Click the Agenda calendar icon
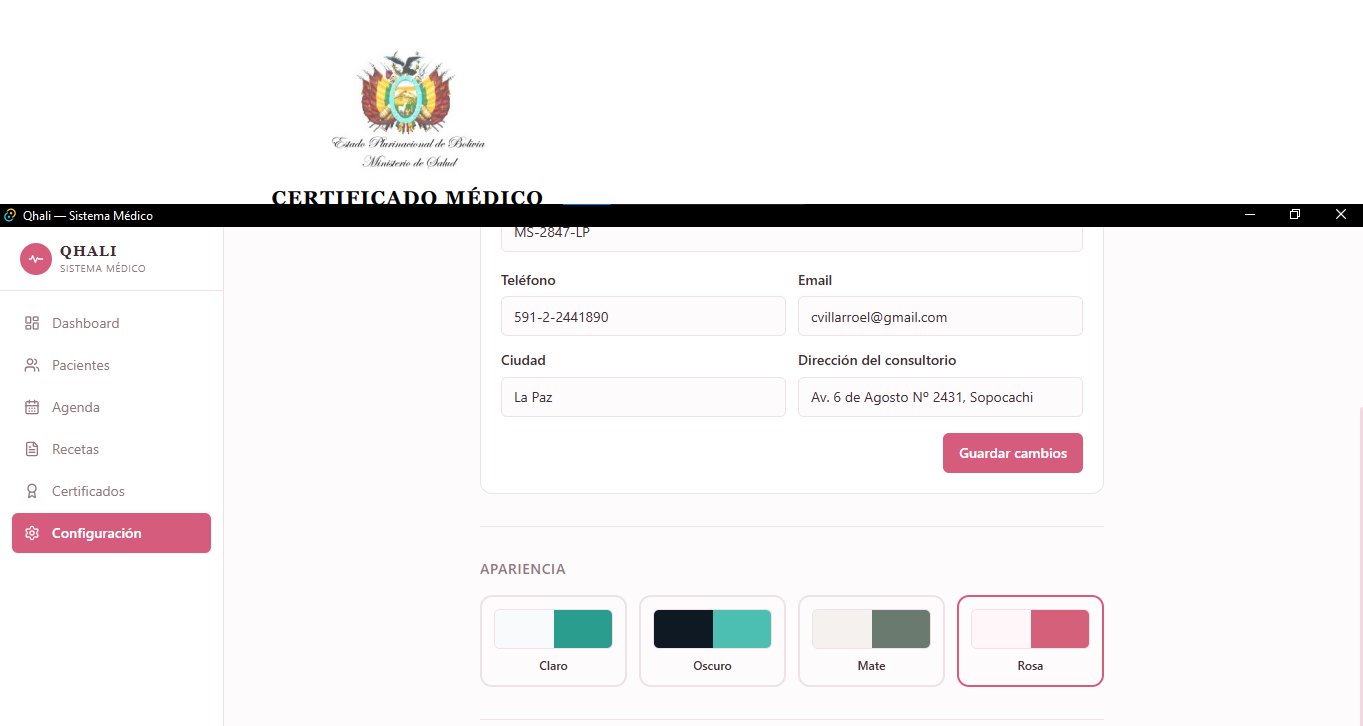The width and height of the screenshot is (1363, 726). click(32, 407)
